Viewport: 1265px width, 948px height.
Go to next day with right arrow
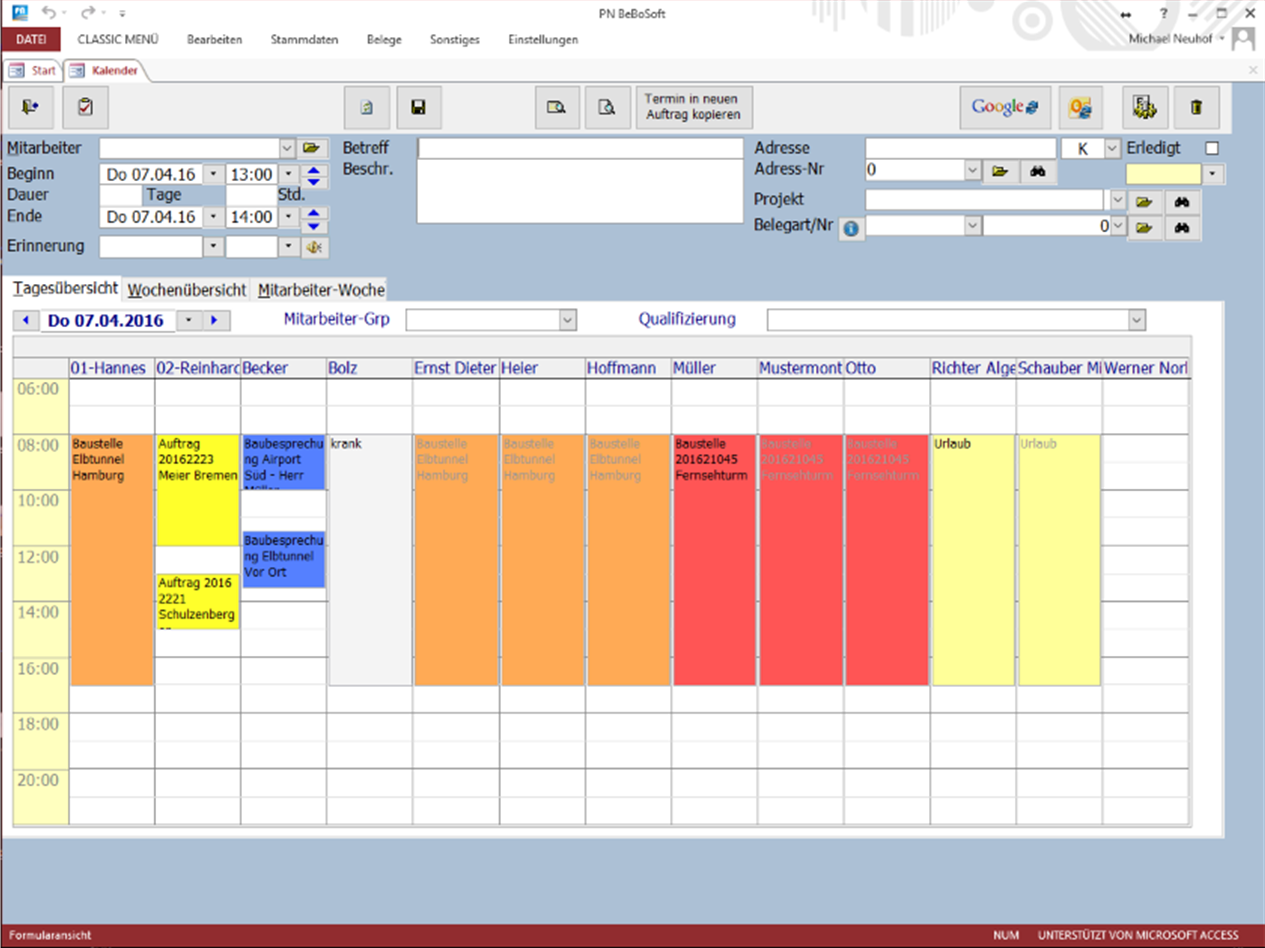click(215, 321)
